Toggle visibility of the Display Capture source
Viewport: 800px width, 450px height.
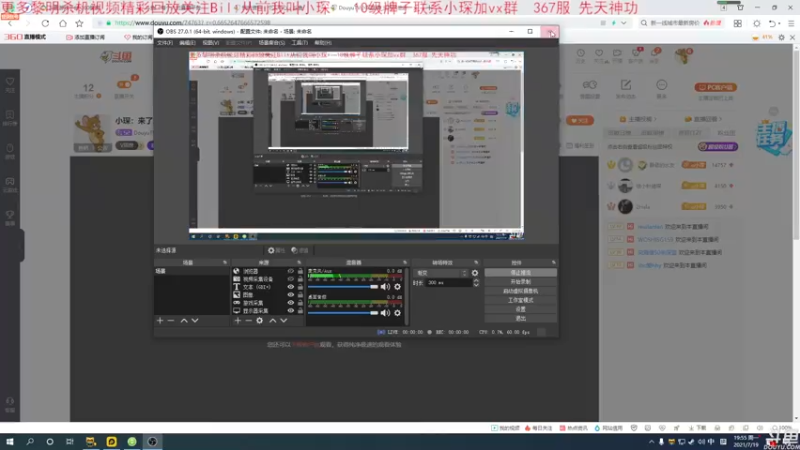[290, 310]
